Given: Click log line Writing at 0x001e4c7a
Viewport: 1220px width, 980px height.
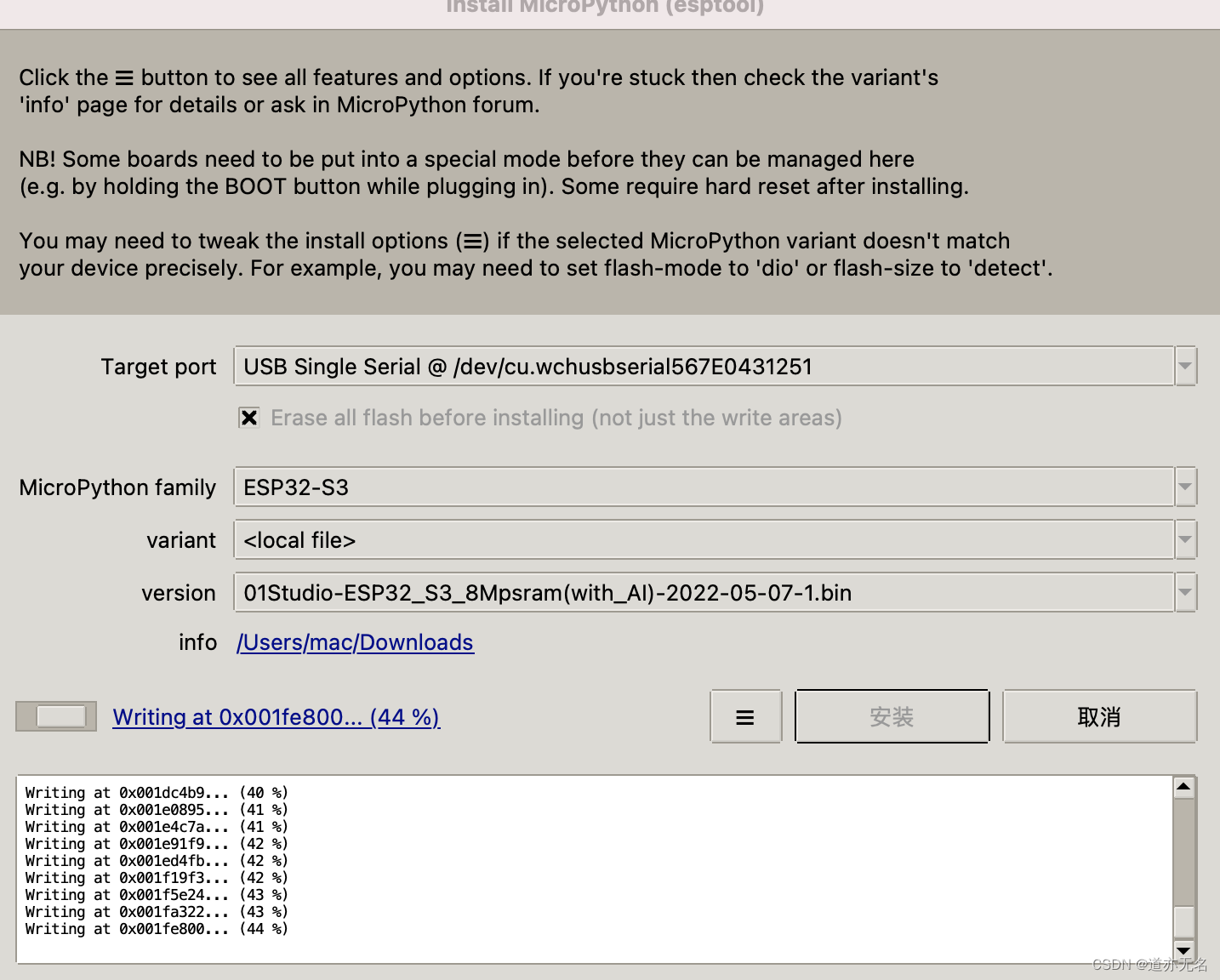Looking at the screenshot, I should (x=157, y=827).
